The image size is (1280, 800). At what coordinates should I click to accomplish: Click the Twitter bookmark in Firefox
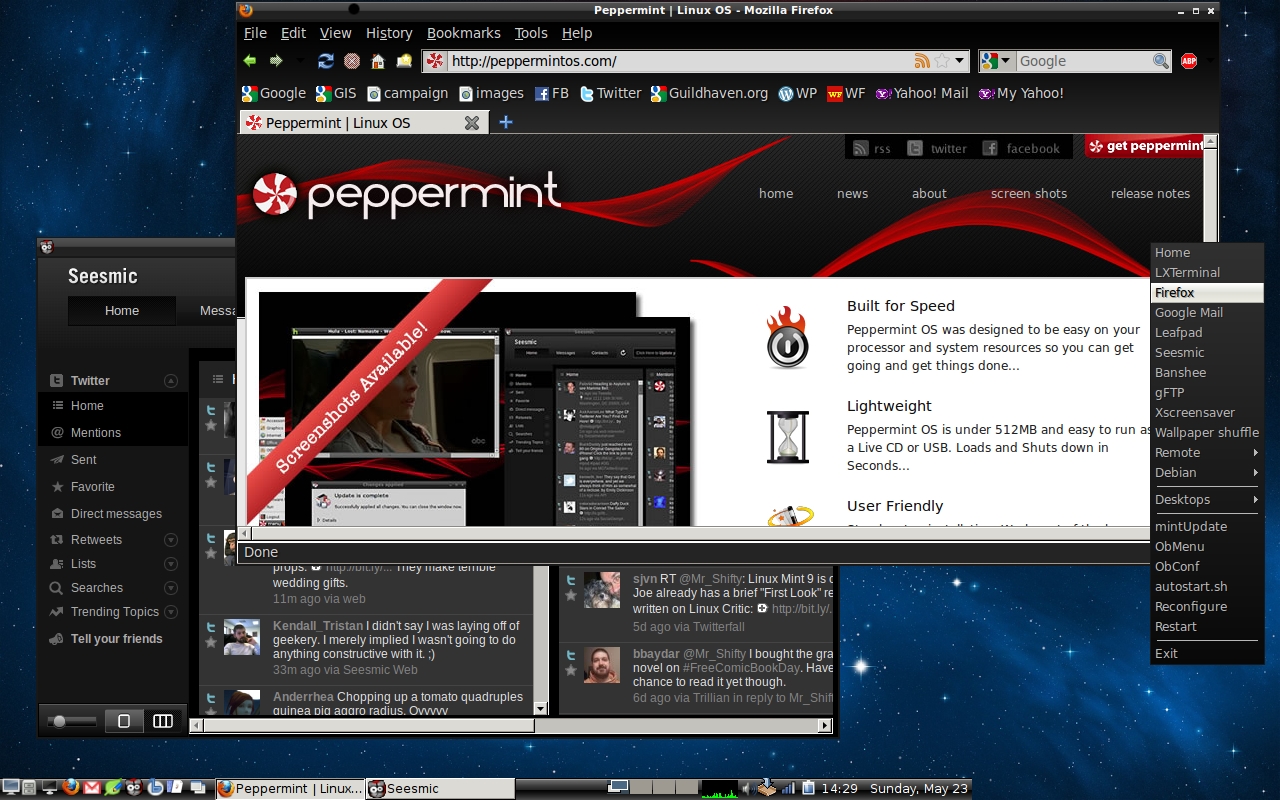tap(610, 93)
